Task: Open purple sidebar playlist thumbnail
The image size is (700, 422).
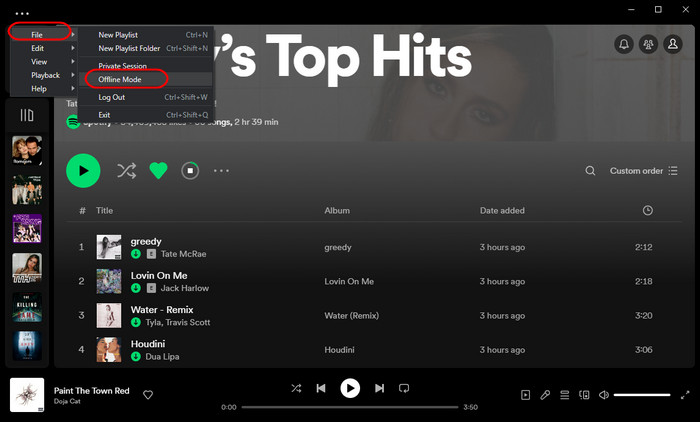Action: [x=27, y=229]
